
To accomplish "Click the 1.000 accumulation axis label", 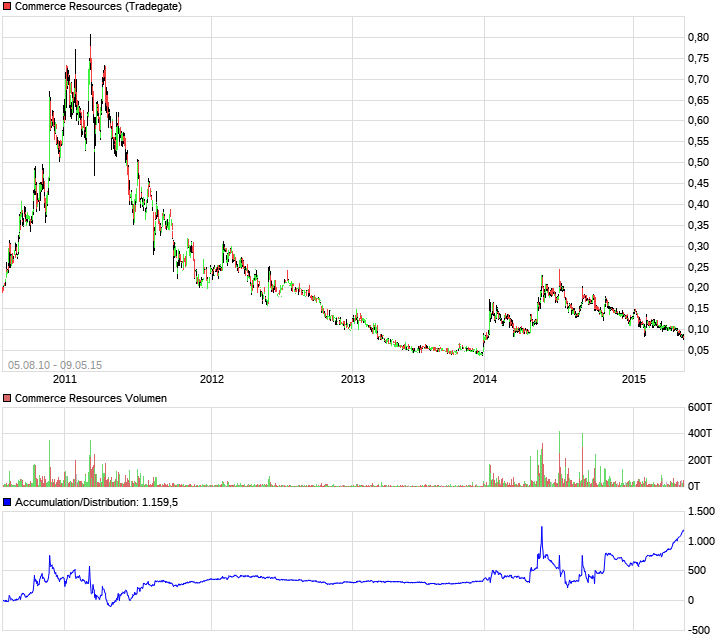I will (701, 541).
